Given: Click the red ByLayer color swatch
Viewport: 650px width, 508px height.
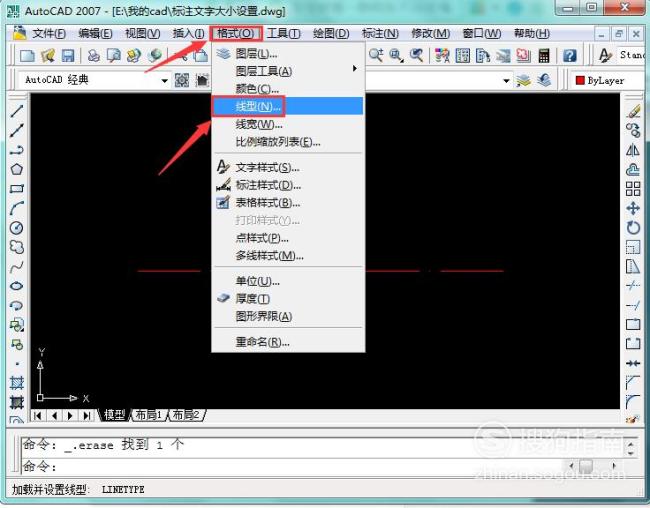Looking at the screenshot, I should 580,80.
